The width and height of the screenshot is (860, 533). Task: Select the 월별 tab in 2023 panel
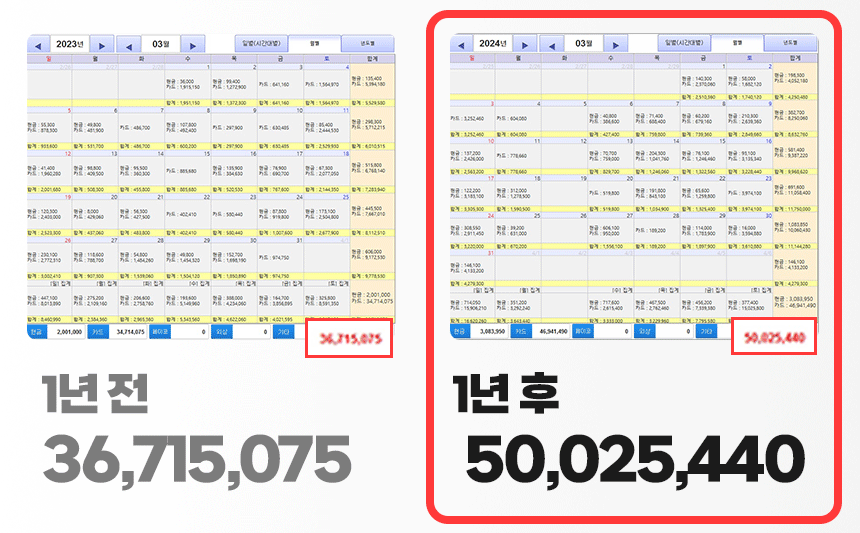coord(315,44)
